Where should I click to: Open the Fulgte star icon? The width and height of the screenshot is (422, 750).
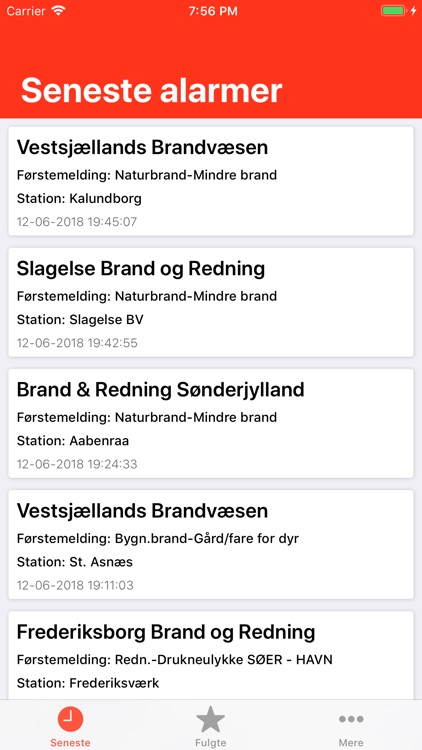click(x=211, y=719)
